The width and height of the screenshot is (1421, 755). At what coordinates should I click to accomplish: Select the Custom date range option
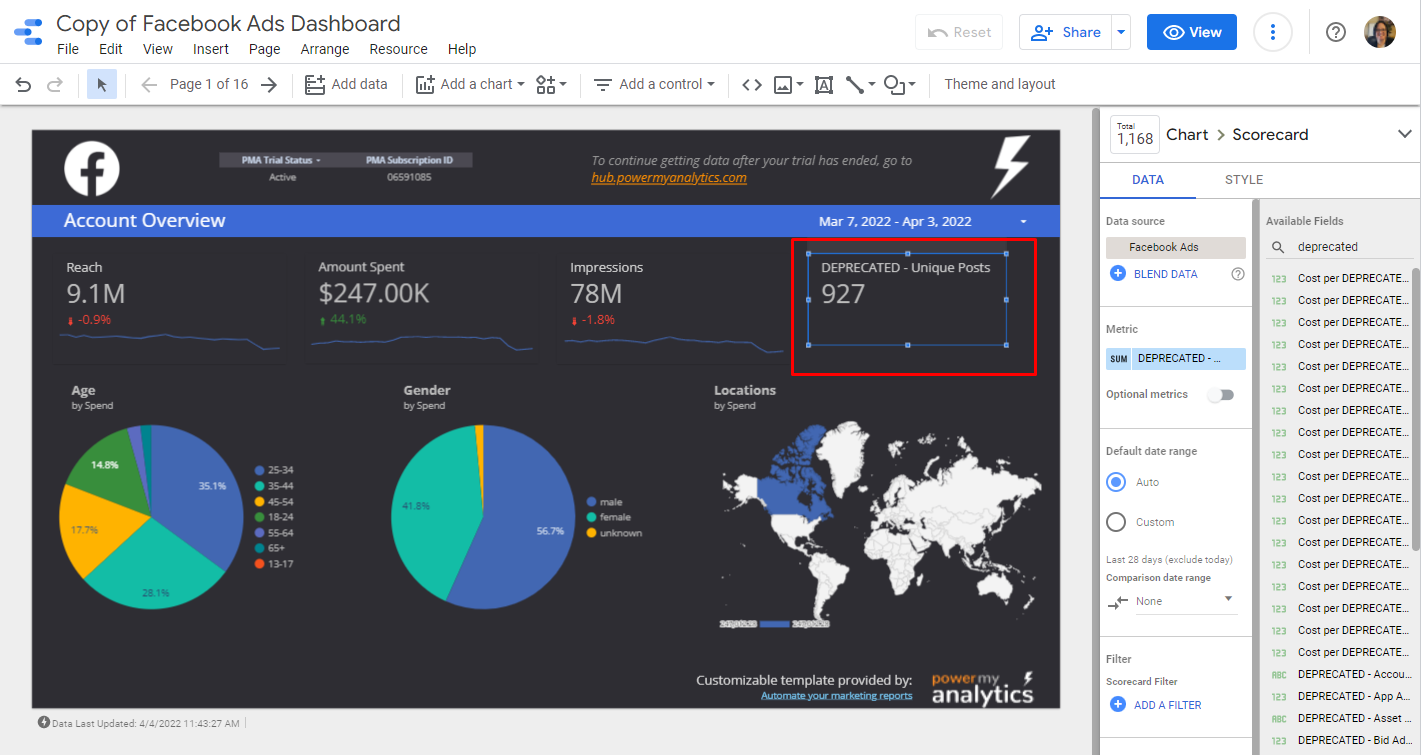point(1116,522)
